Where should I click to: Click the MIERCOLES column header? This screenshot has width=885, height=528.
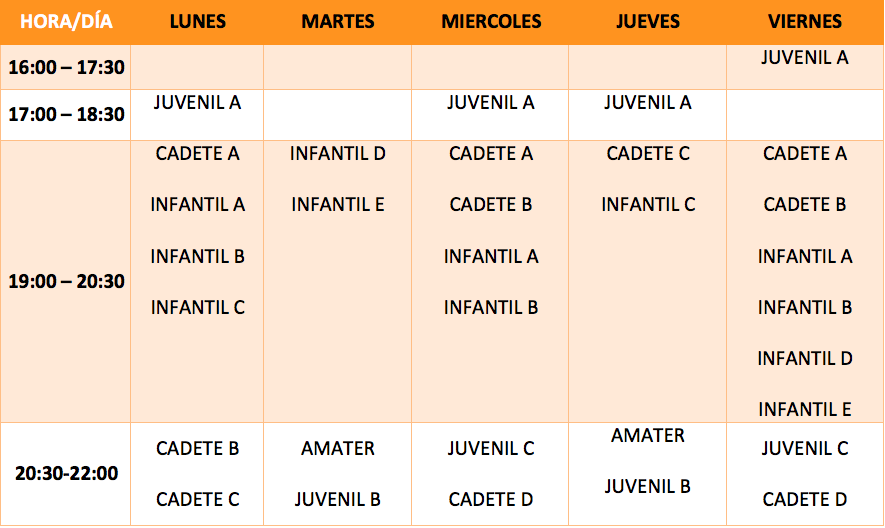tap(491, 21)
